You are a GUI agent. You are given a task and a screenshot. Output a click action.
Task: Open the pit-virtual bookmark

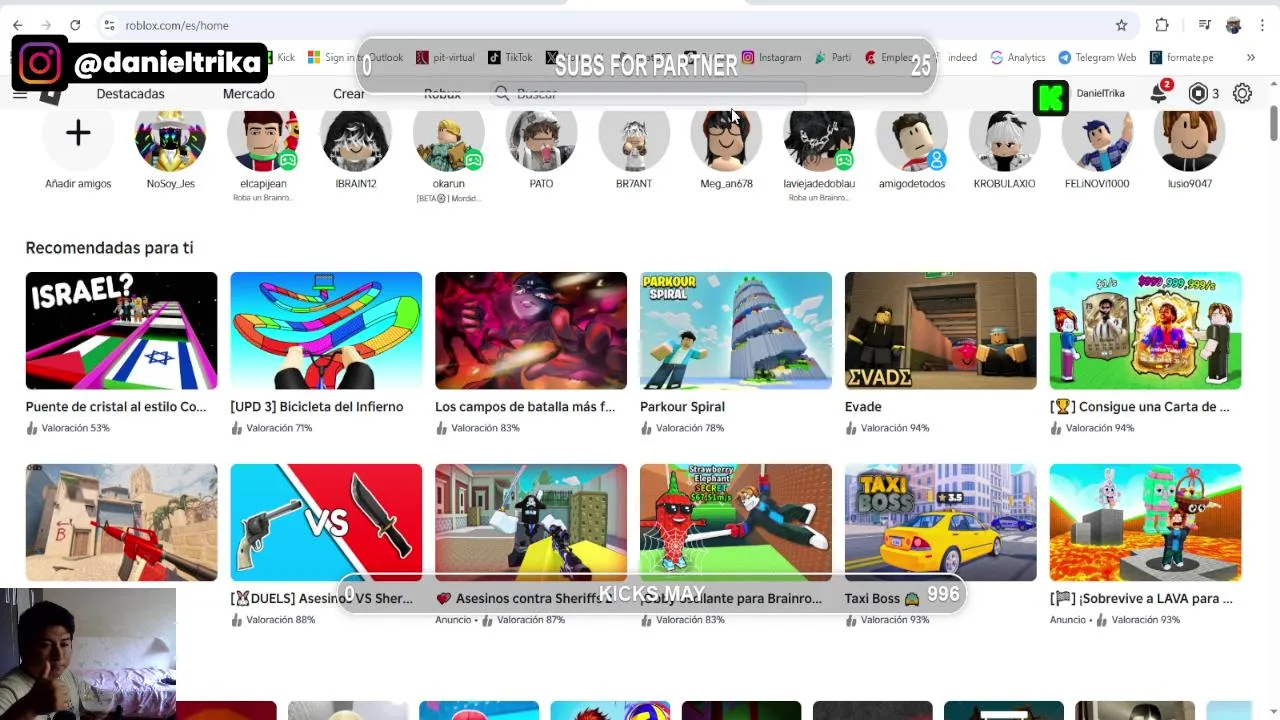click(445, 57)
